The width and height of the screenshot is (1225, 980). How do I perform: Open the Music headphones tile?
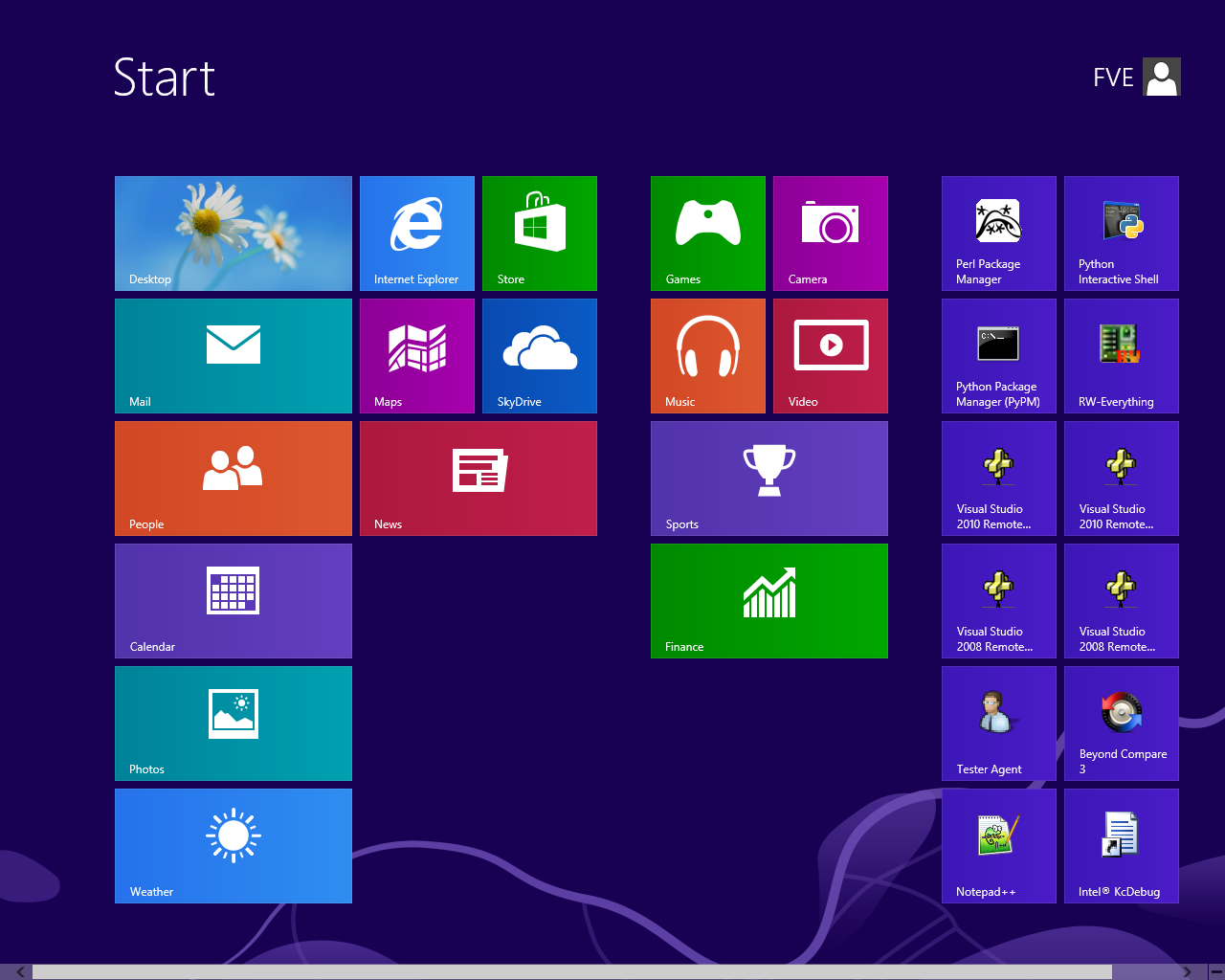tap(708, 356)
